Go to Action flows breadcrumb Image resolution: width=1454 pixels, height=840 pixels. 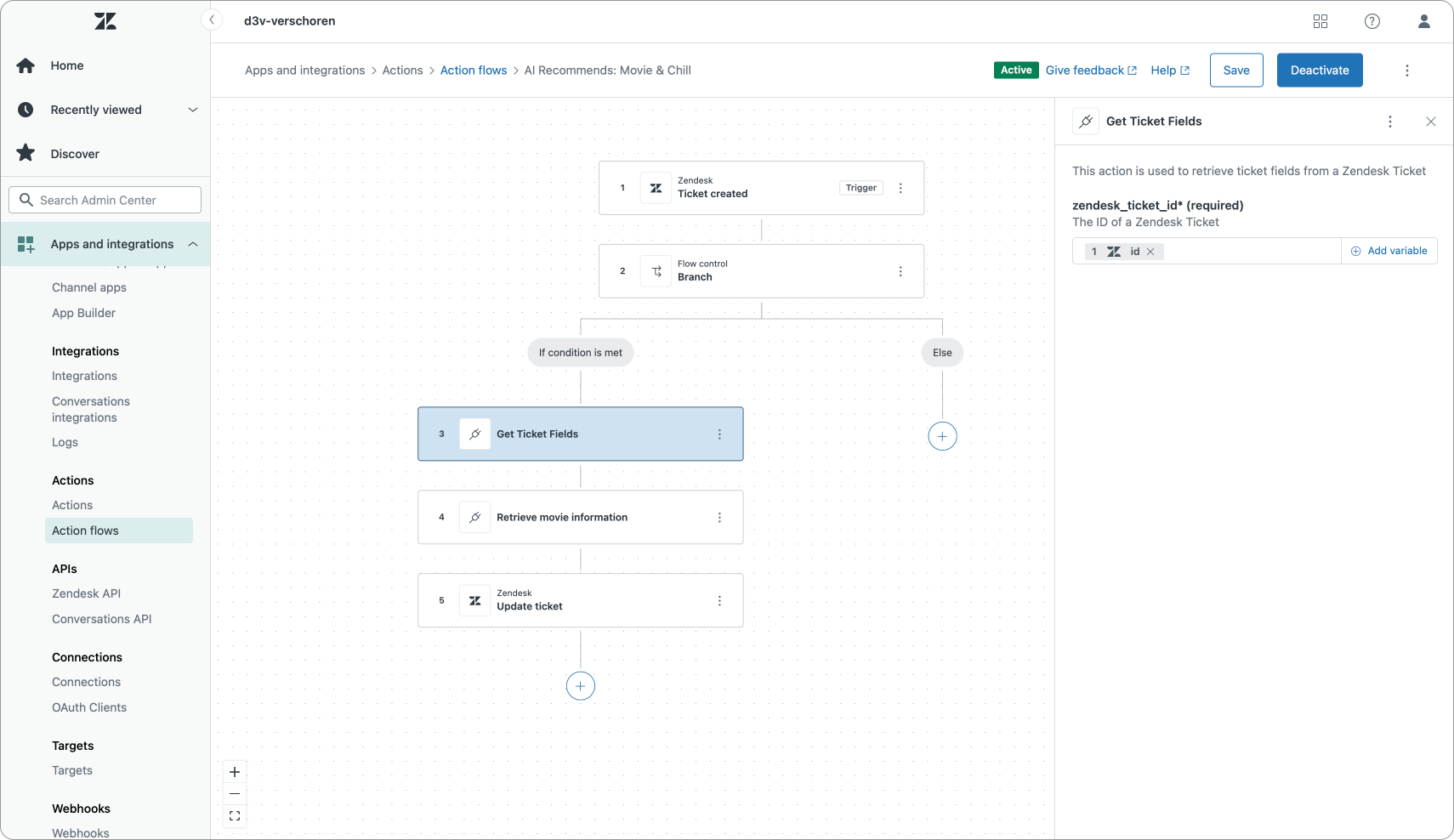(x=474, y=71)
